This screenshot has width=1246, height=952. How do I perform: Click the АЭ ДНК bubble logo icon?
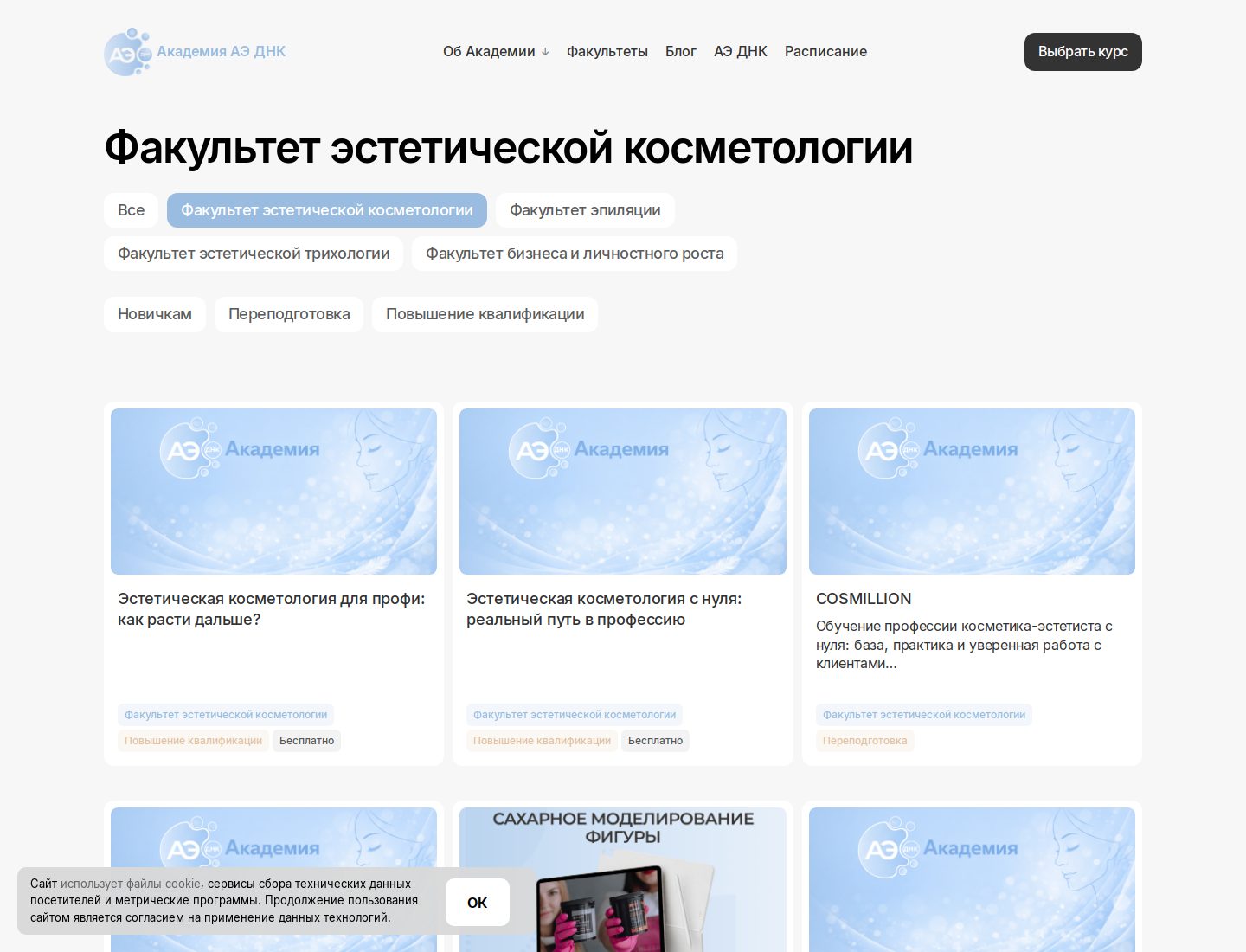[128, 52]
